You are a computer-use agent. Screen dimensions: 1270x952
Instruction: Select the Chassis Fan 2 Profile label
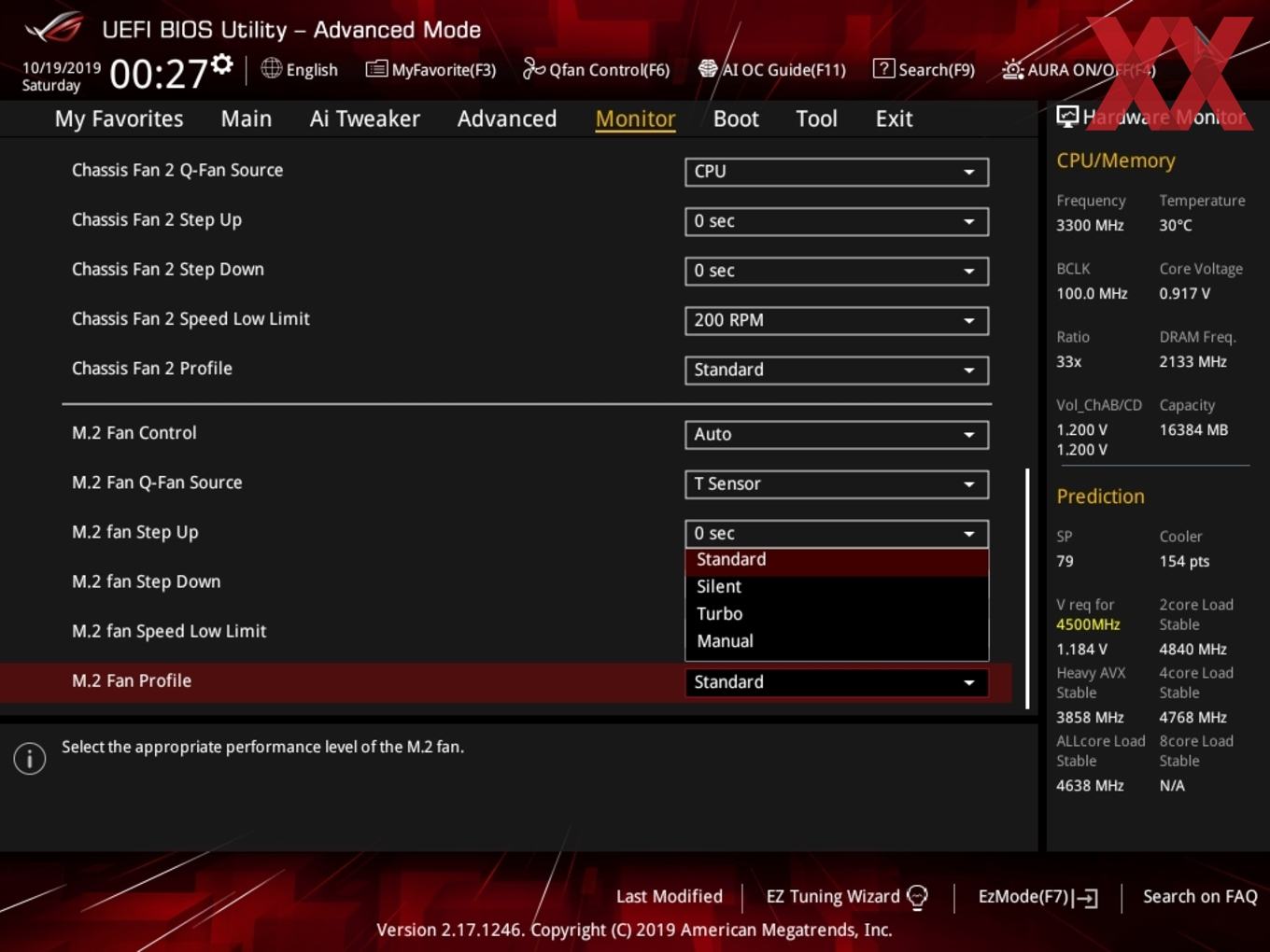click(152, 369)
